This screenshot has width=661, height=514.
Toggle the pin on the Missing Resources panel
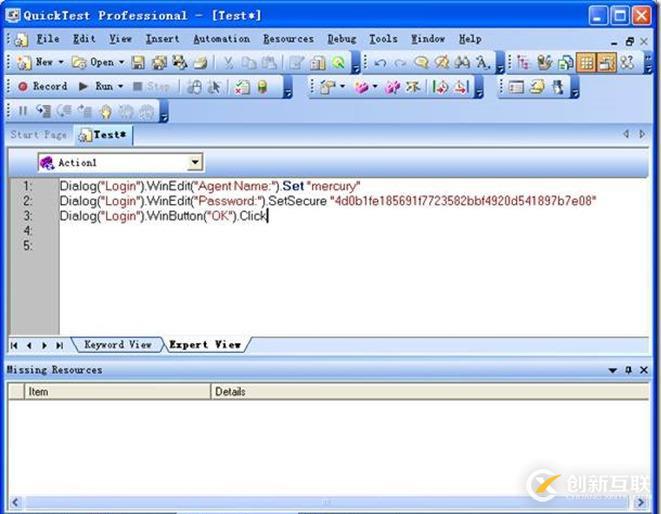629,370
